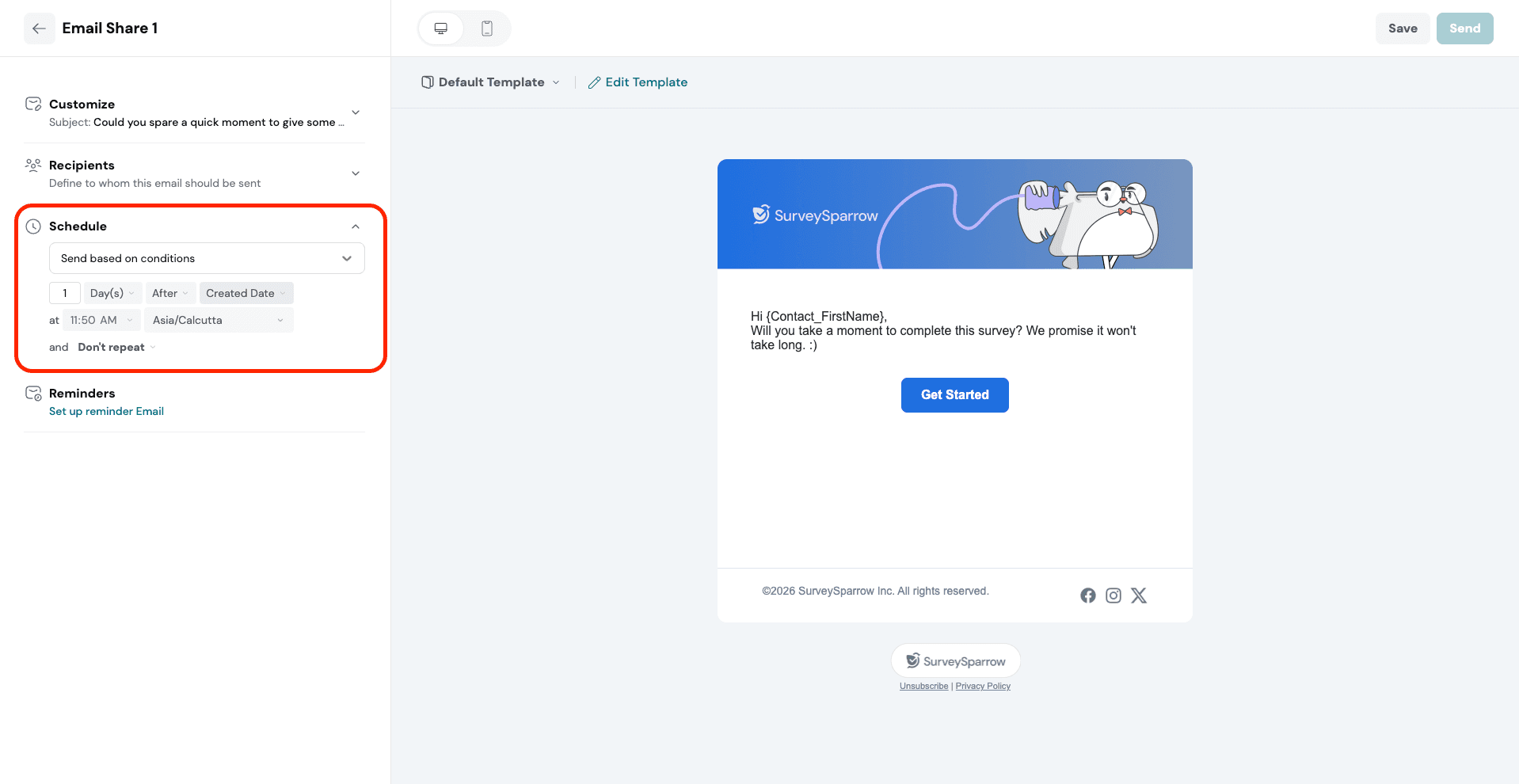Screen dimensions: 1519x784
Task: Open the Default Template dropdown
Action: [x=491, y=82]
